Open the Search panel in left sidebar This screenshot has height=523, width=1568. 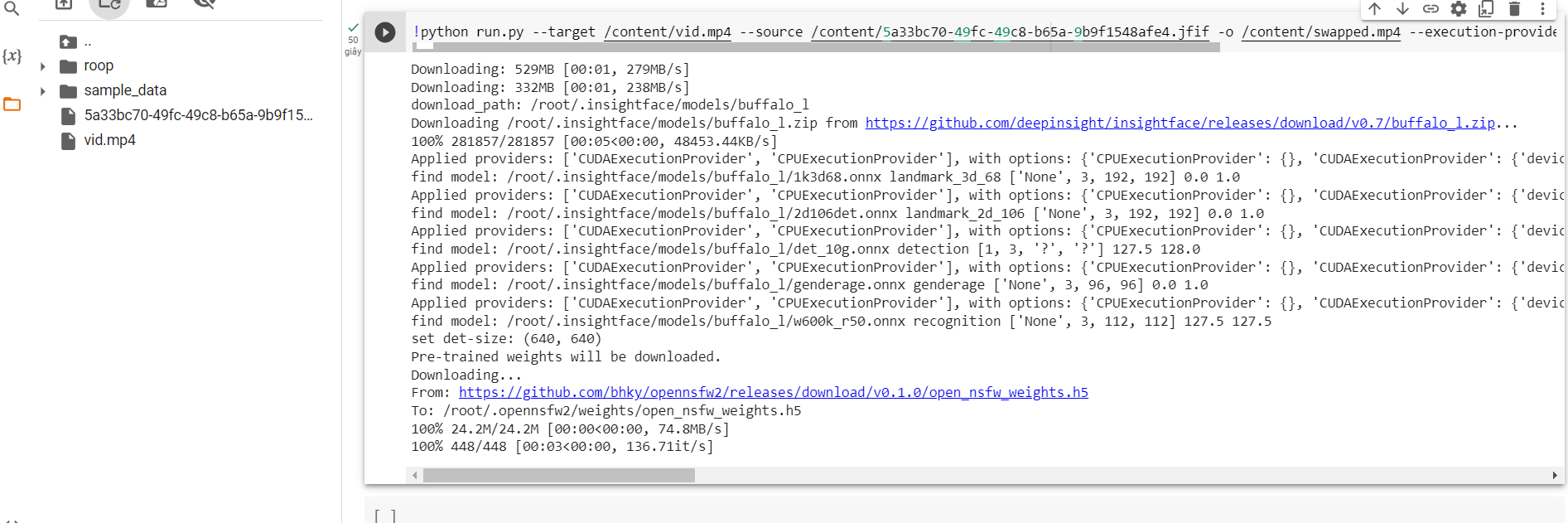12,8
